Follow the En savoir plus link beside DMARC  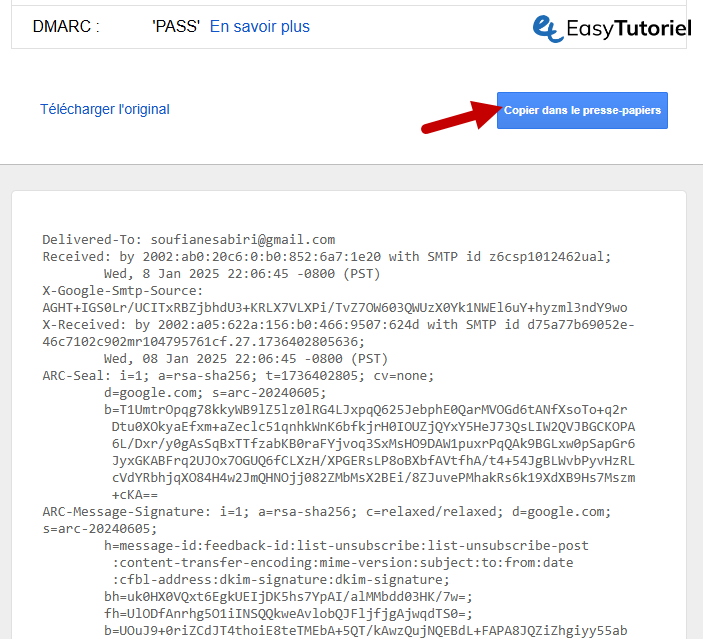pos(259,27)
